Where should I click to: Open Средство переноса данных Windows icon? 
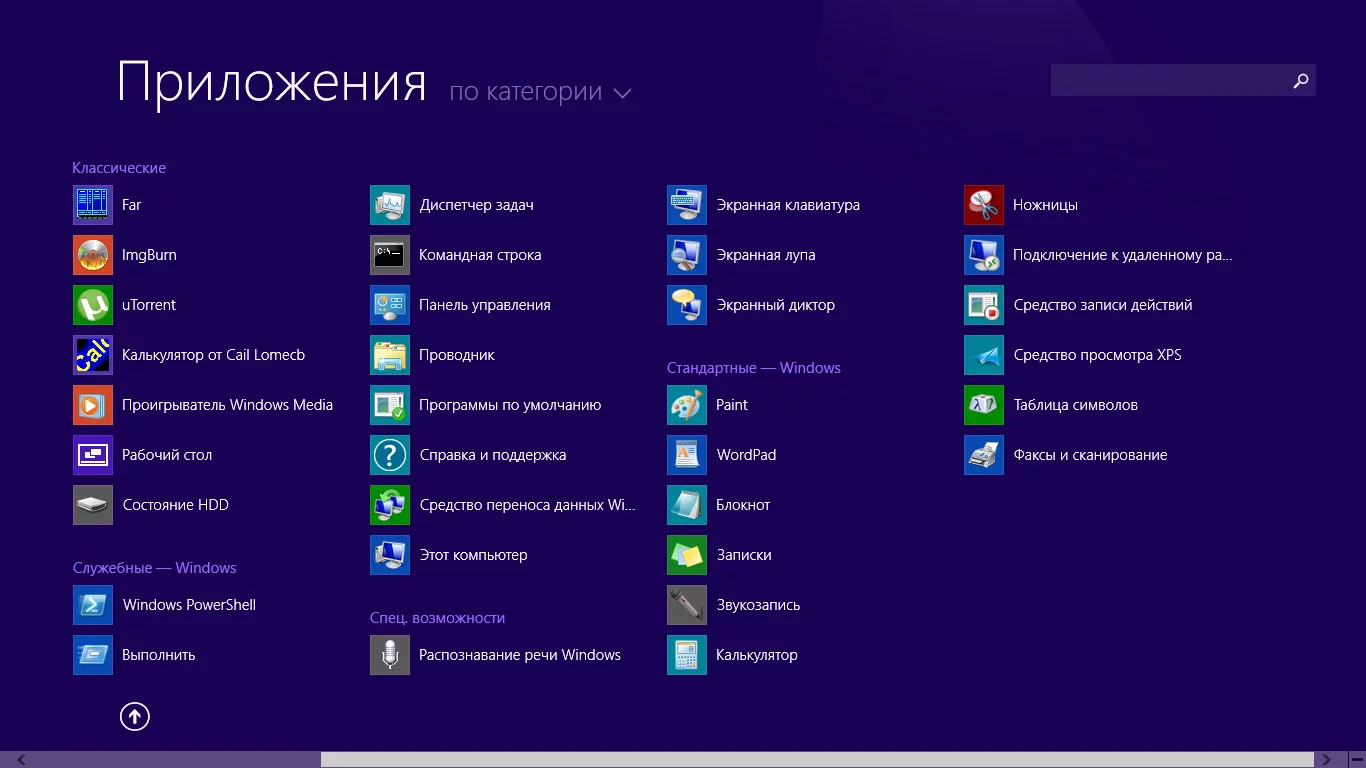390,505
